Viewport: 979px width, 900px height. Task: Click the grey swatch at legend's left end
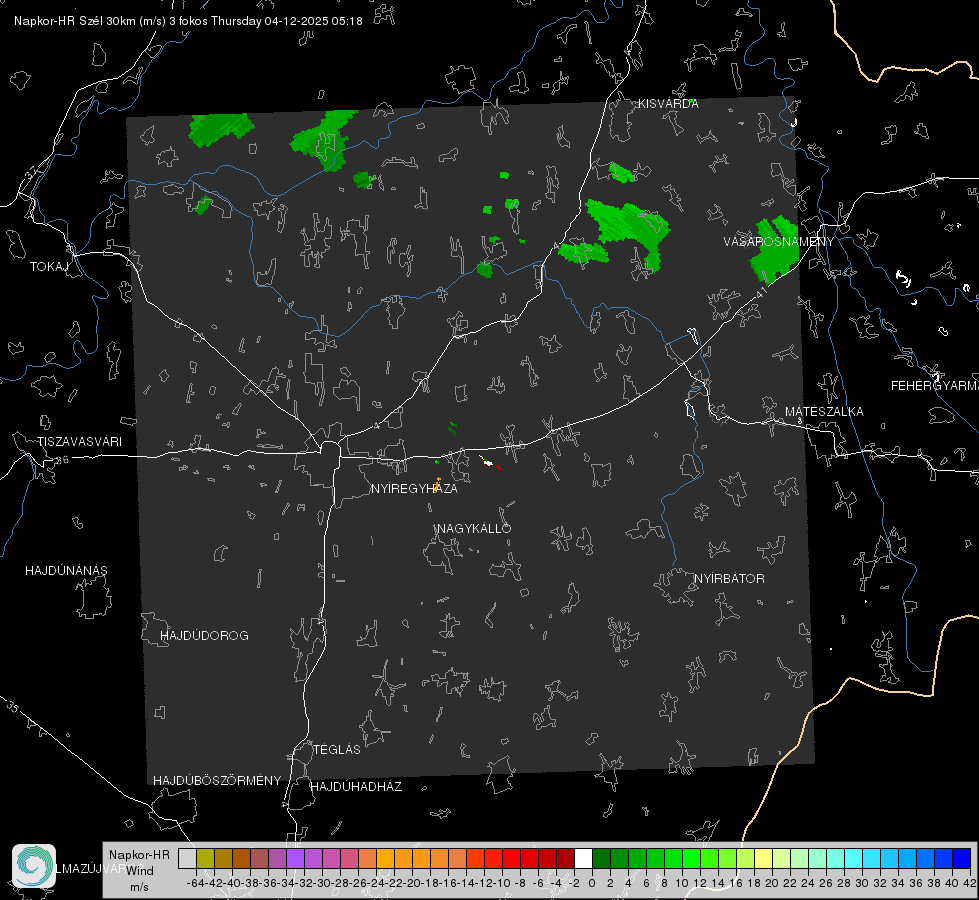187,858
